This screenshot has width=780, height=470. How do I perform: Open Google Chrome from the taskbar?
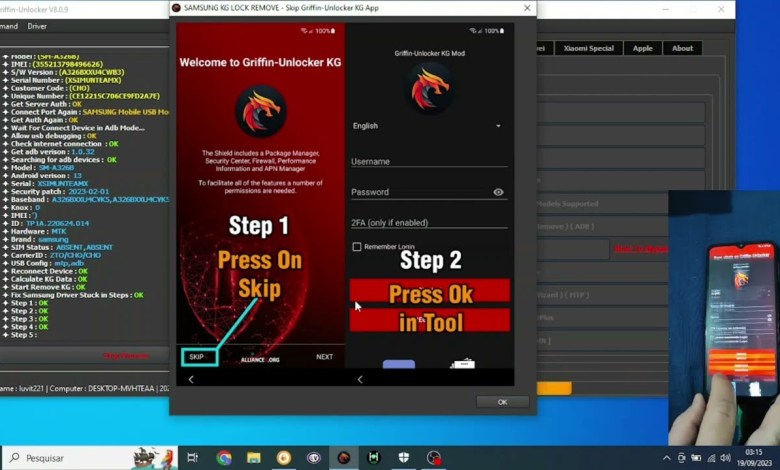(224, 458)
